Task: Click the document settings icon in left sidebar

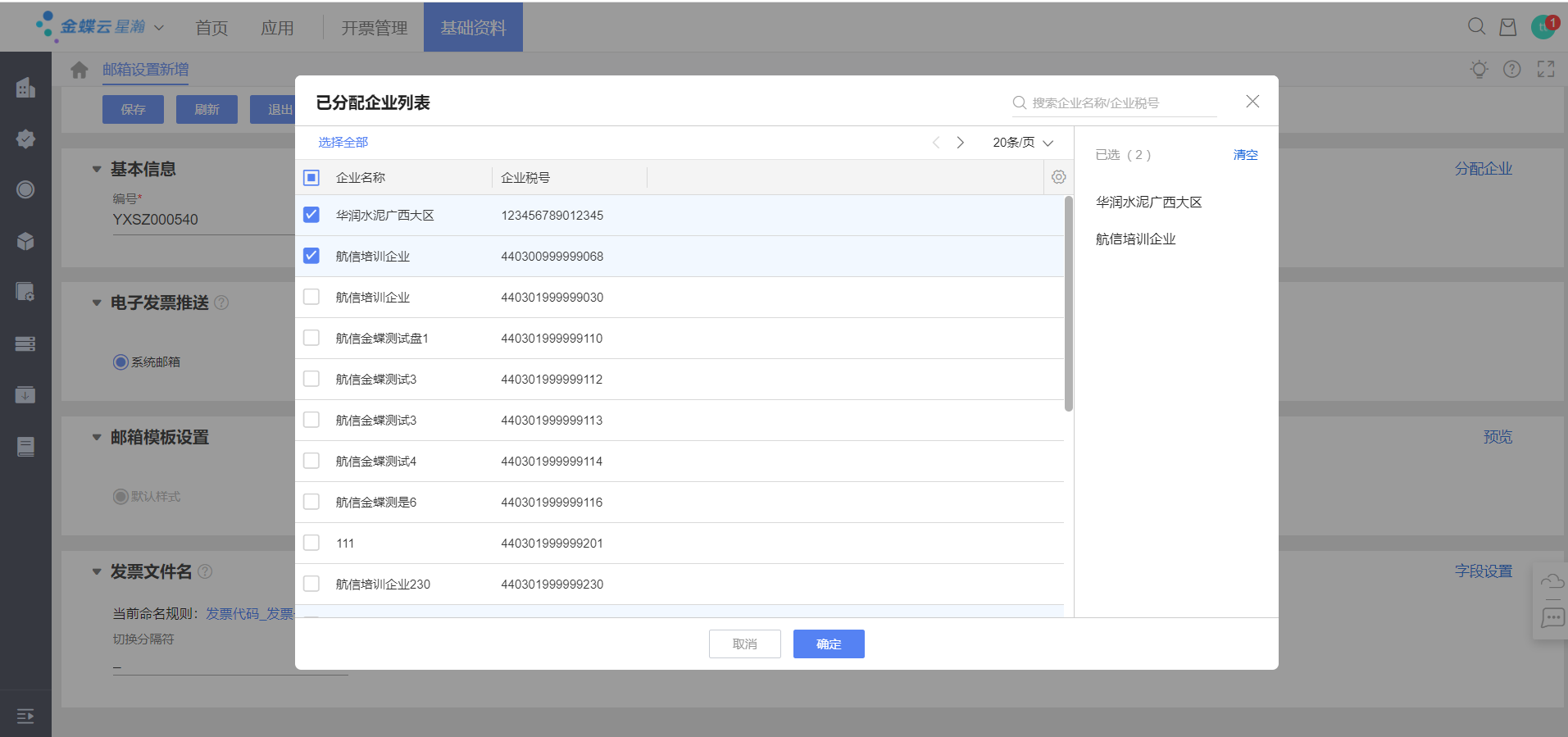Action: [25, 292]
